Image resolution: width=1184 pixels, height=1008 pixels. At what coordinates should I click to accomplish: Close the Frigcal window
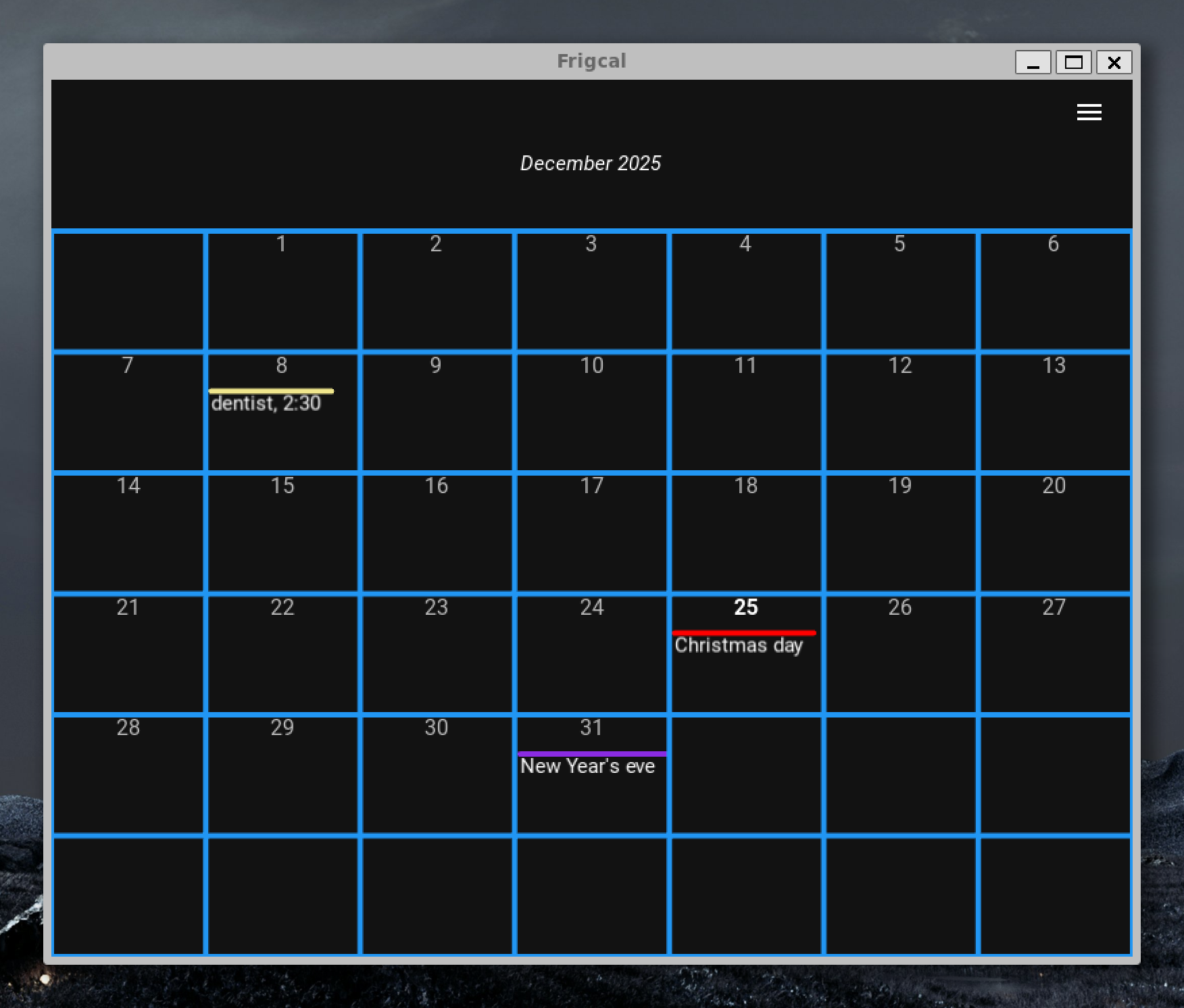(1114, 63)
